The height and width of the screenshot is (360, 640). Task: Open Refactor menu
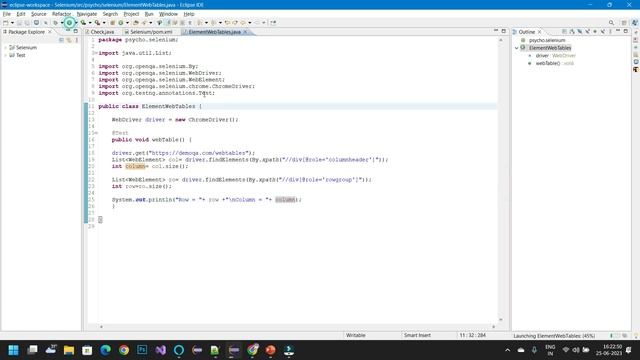(61, 14)
